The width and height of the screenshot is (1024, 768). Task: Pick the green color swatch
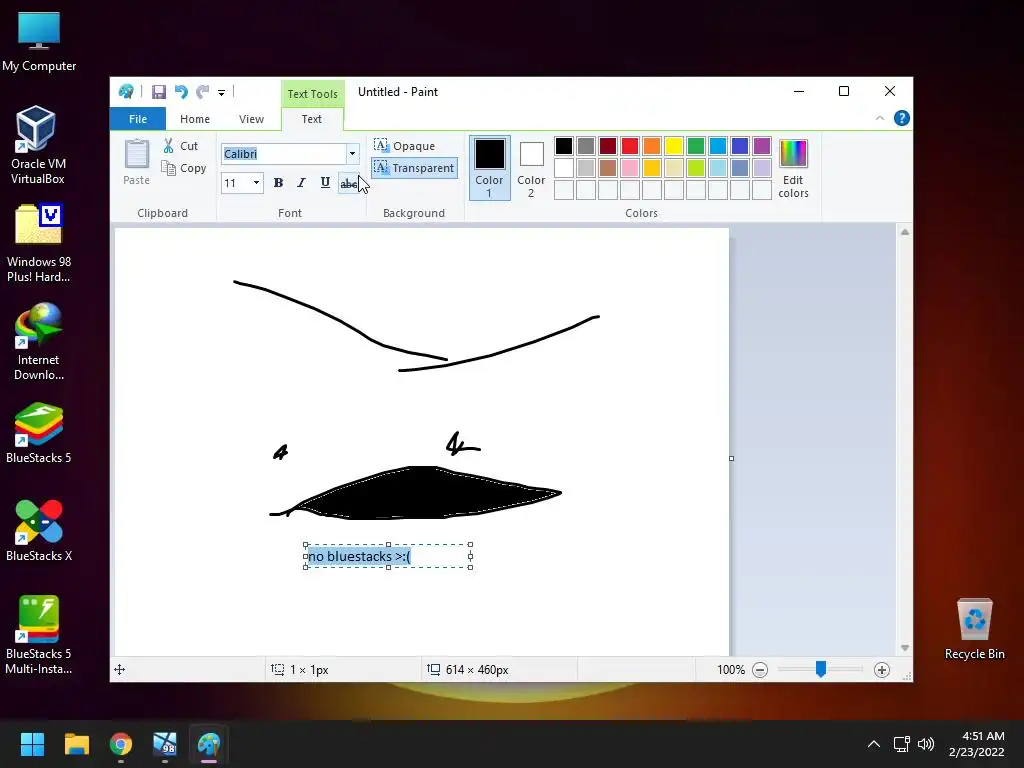coord(696,146)
